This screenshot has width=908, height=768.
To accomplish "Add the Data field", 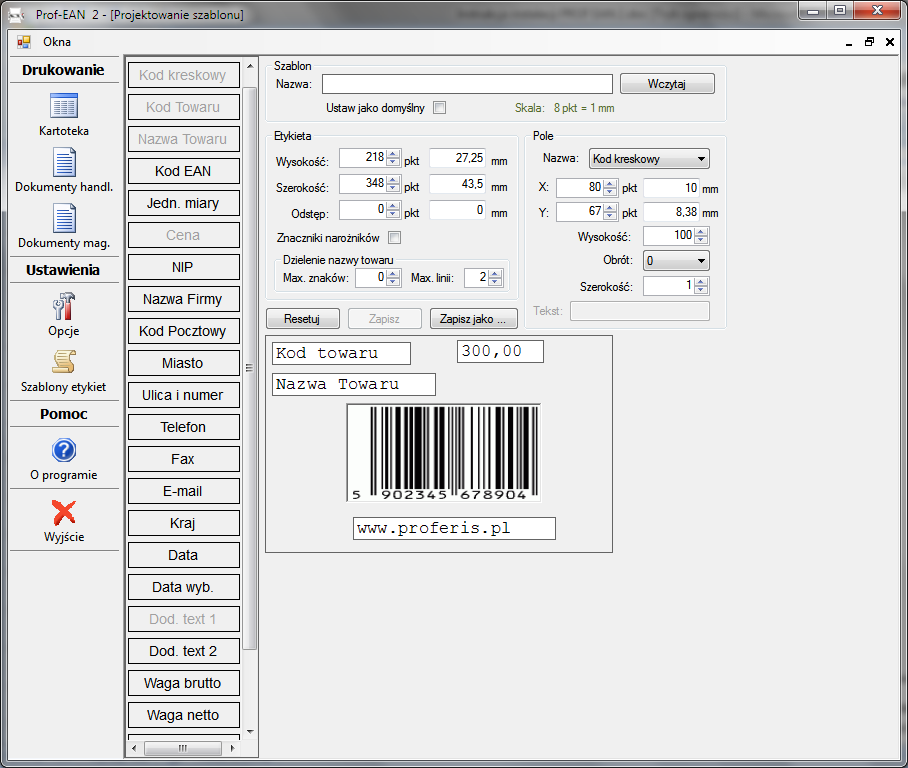I will click(183, 555).
